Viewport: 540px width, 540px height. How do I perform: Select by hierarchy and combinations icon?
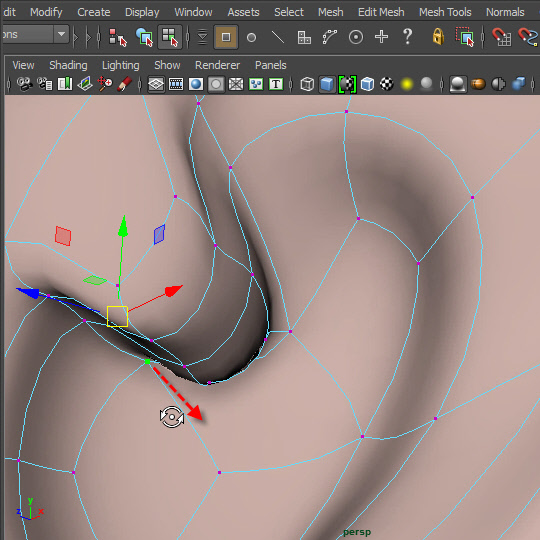tap(118, 37)
